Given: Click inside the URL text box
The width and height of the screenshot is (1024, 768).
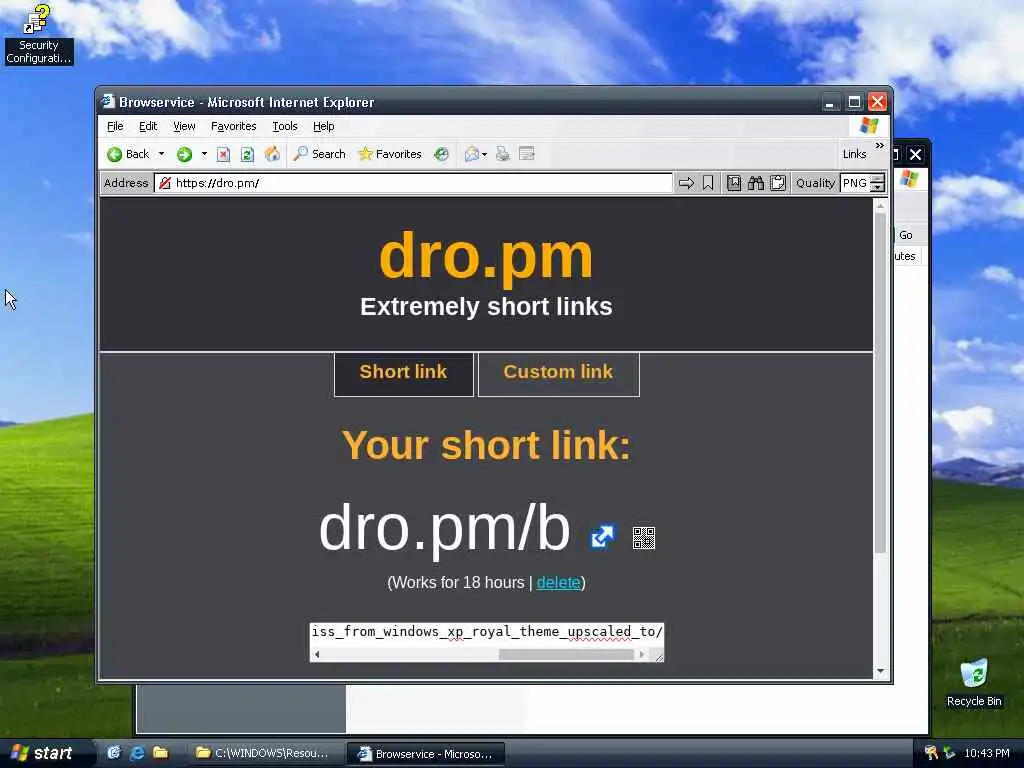Looking at the screenshot, I should coord(487,632).
